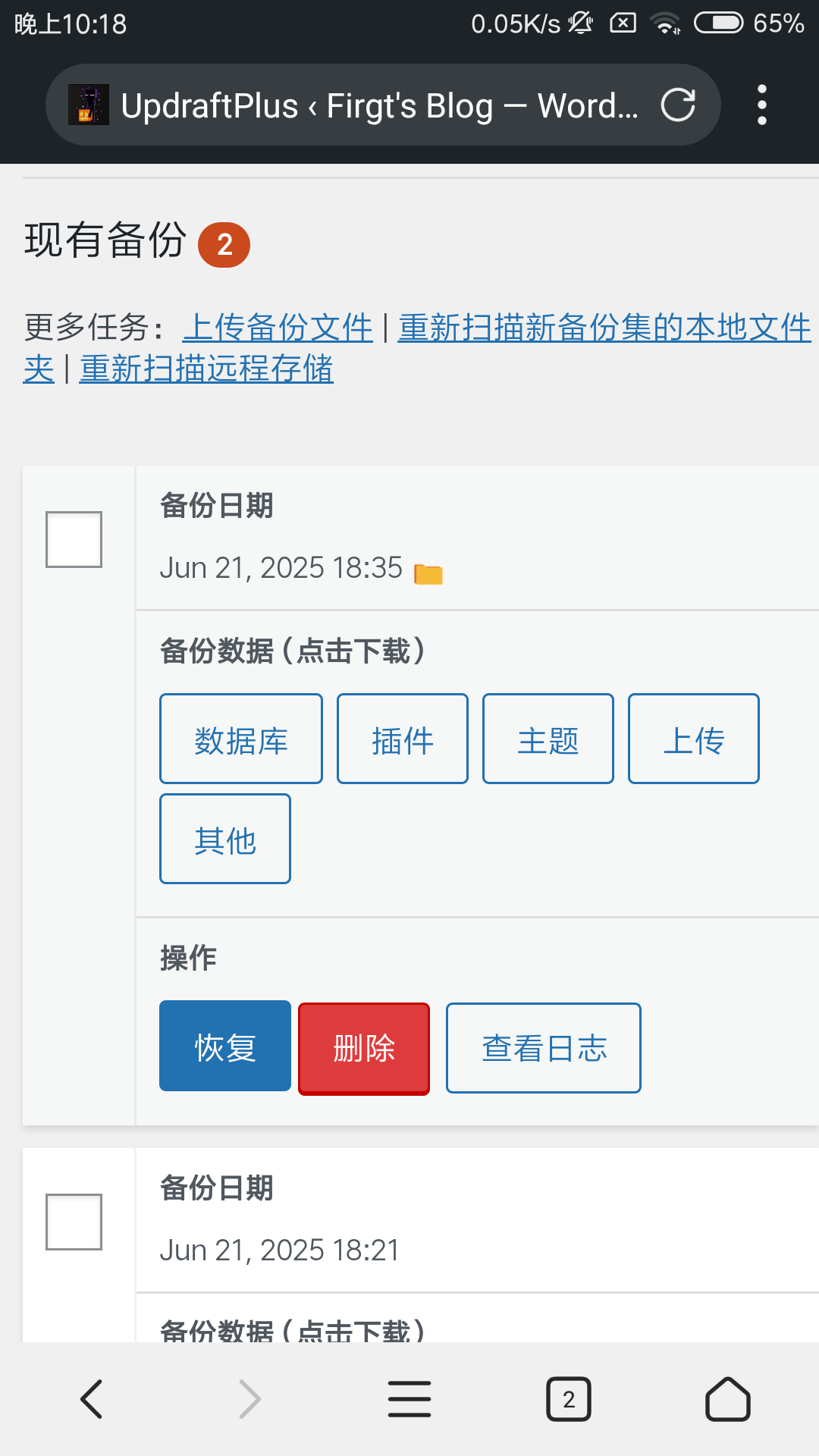Click the yellow folder icon beside 18:35 backup
The image size is (819, 1456).
click(x=428, y=574)
